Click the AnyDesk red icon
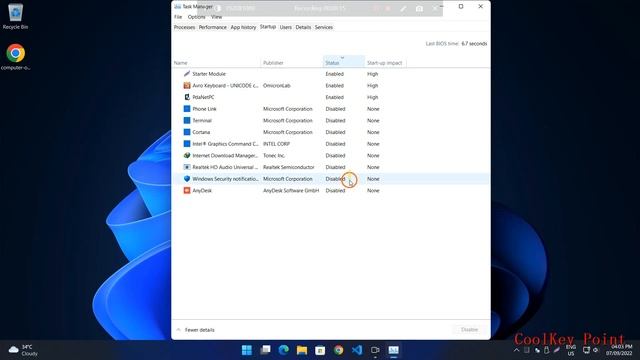Screen dimensions: 640x360 pos(187,190)
